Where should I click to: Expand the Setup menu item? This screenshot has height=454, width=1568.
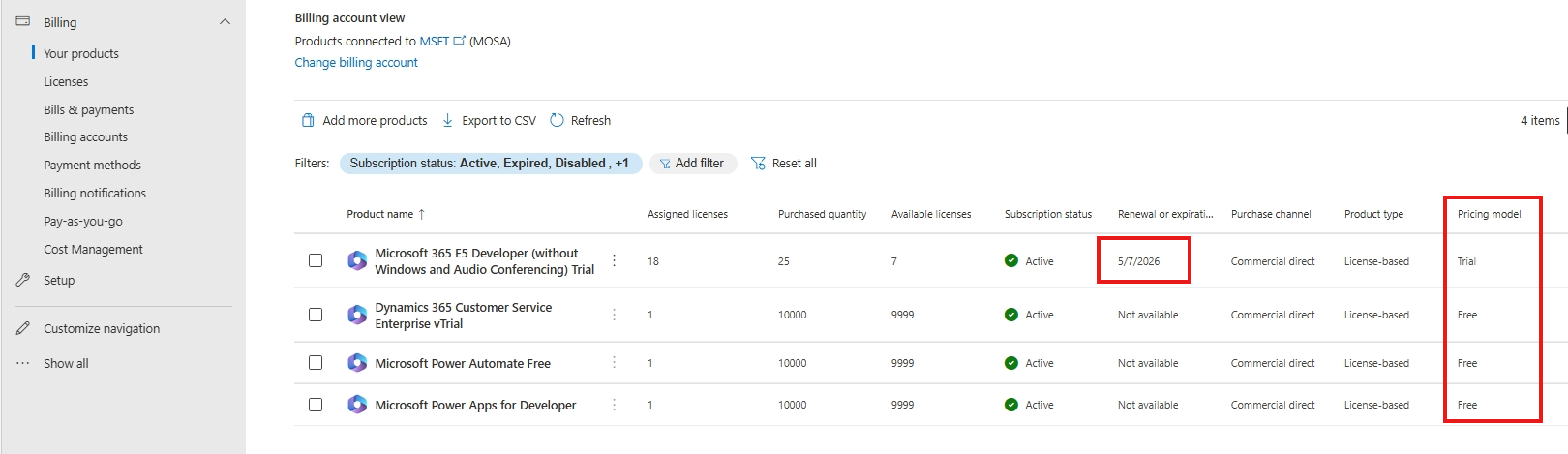click(x=59, y=280)
